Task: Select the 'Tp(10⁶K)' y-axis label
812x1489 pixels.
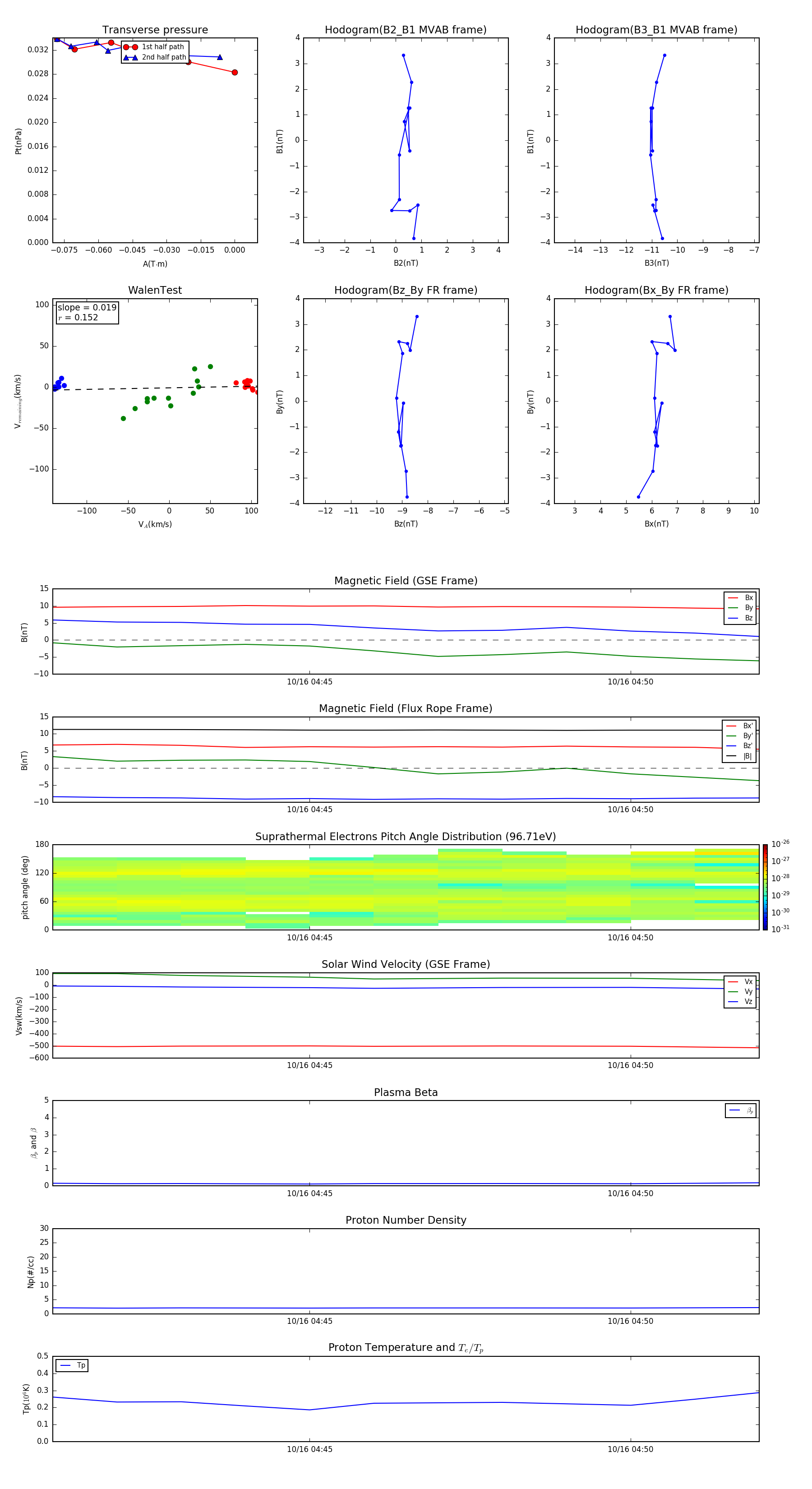Action: (26, 1399)
